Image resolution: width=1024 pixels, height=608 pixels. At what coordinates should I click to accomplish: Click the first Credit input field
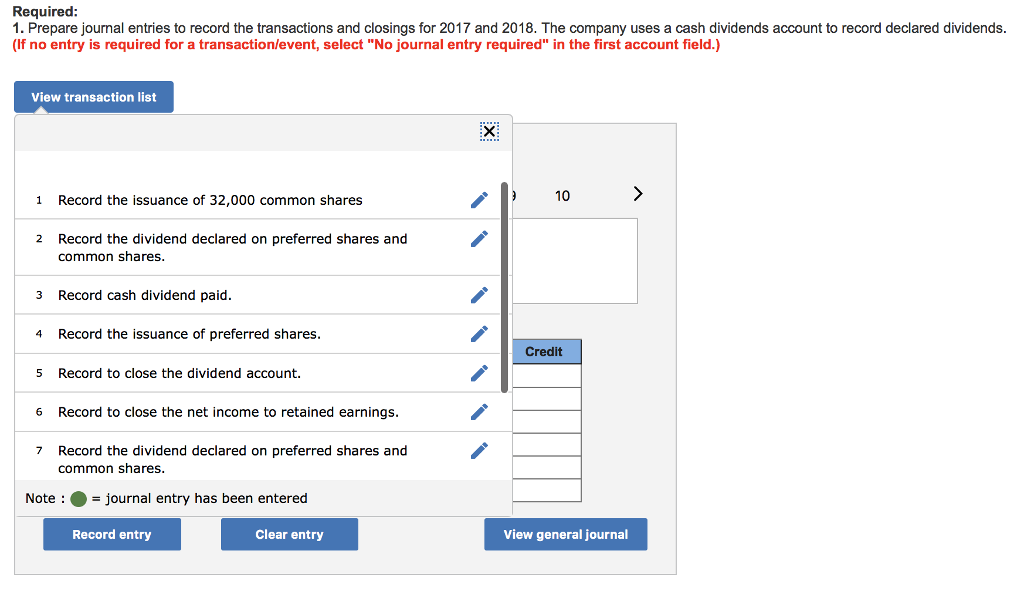pyautogui.click(x=547, y=374)
